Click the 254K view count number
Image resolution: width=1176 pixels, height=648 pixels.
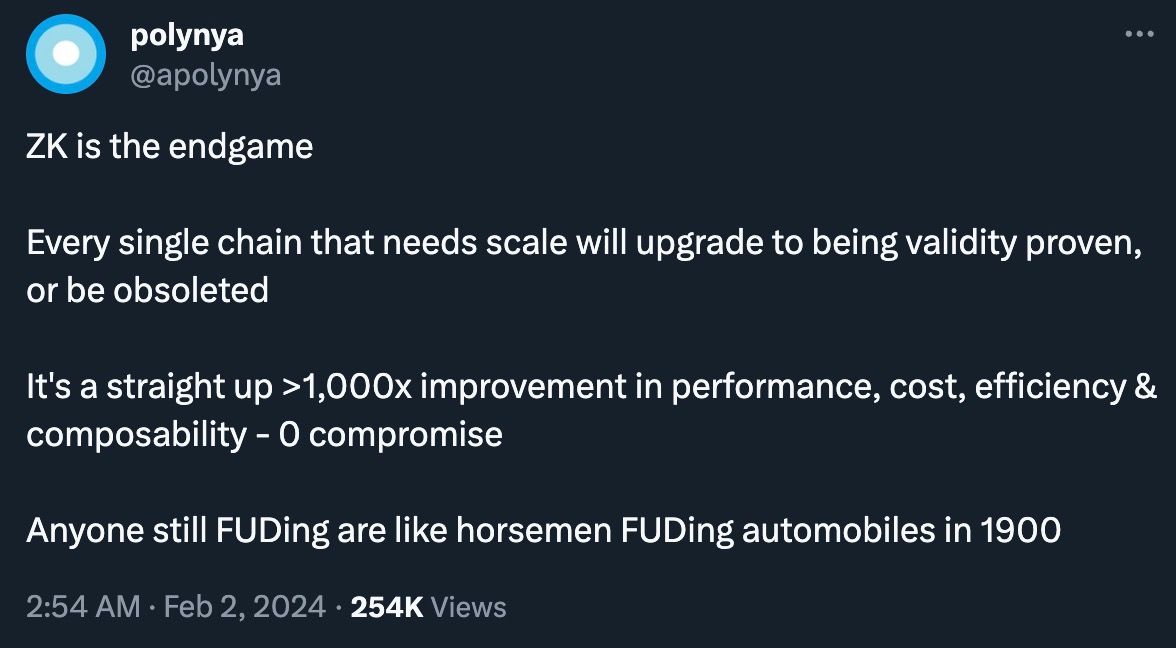point(387,606)
